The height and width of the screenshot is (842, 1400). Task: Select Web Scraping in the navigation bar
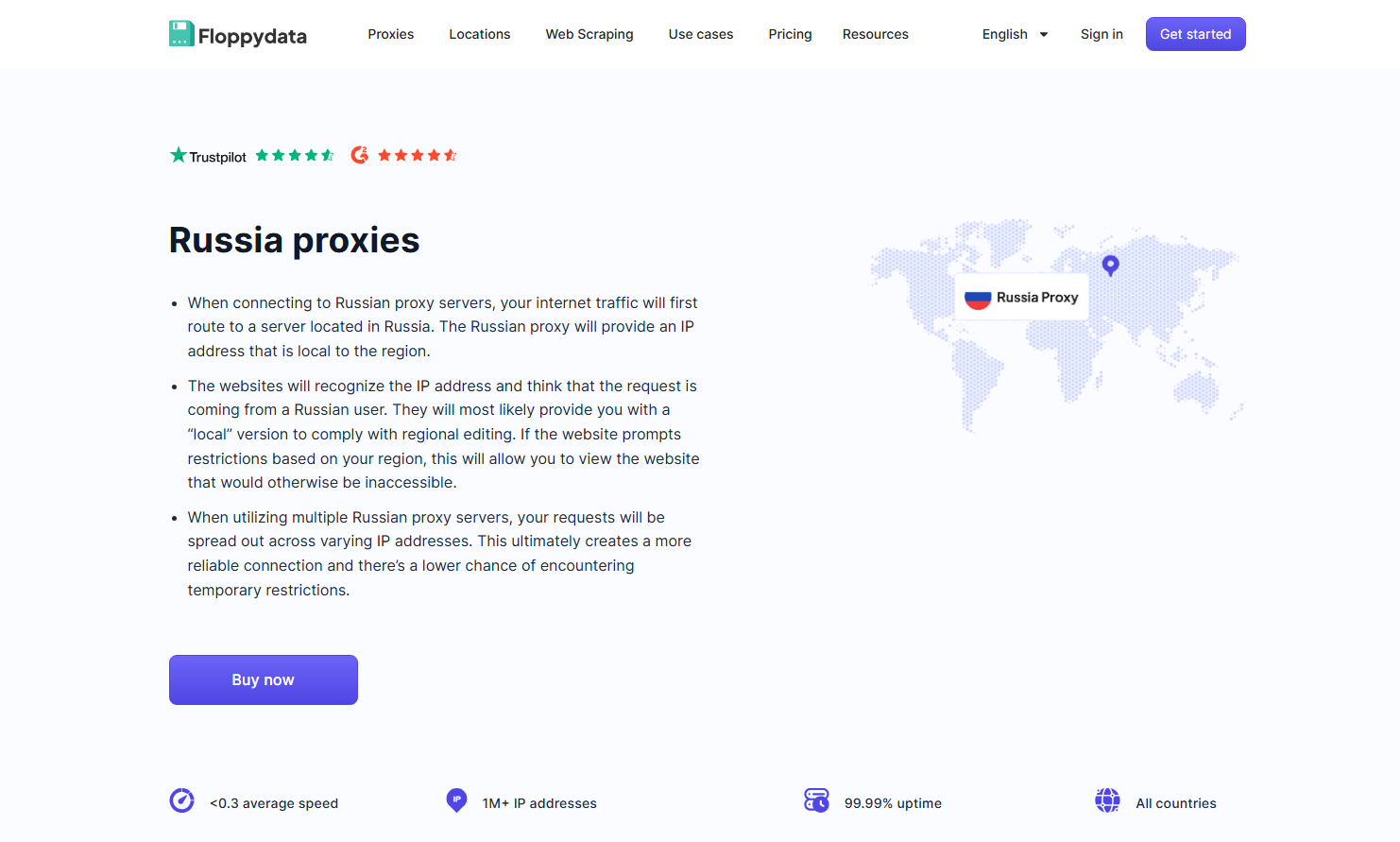click(x=589, y=34)
